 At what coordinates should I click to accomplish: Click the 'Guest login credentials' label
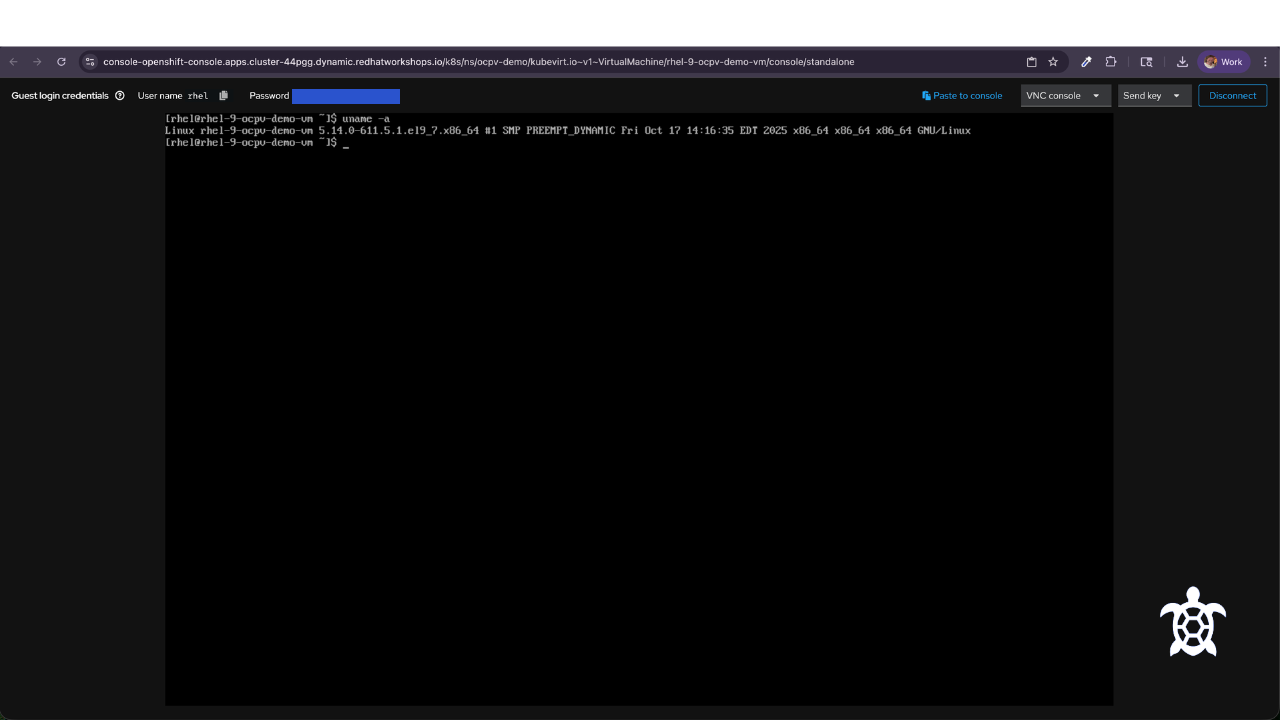(60, 96)
